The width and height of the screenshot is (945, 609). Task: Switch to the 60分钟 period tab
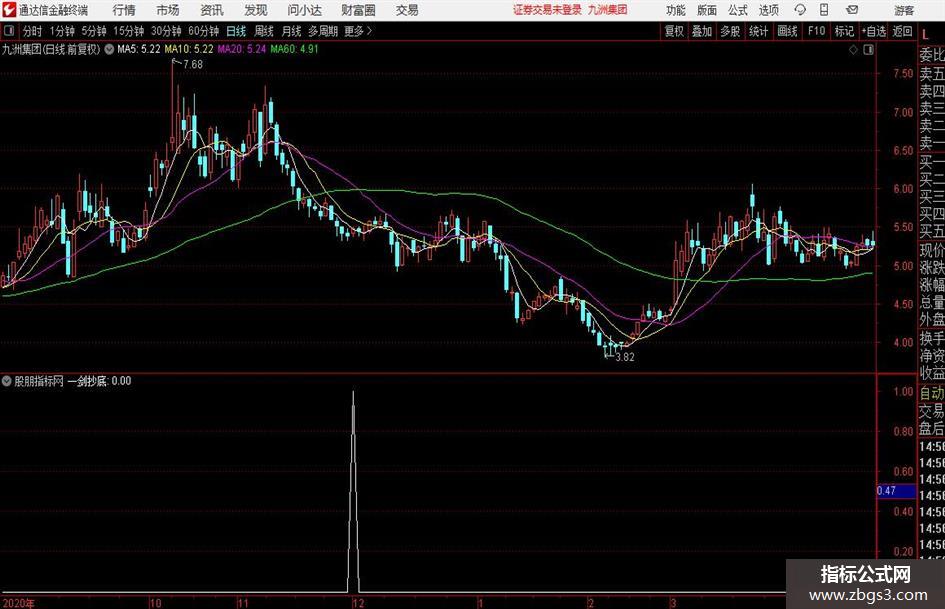click(x=203, y=31)
